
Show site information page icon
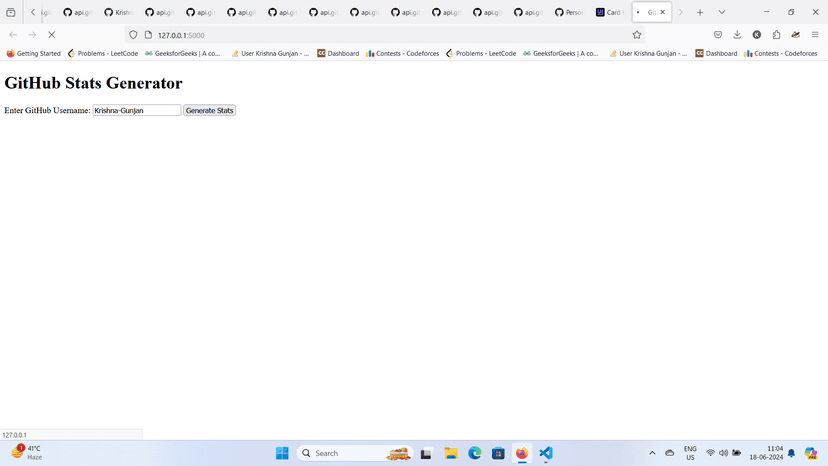(148, 35)
